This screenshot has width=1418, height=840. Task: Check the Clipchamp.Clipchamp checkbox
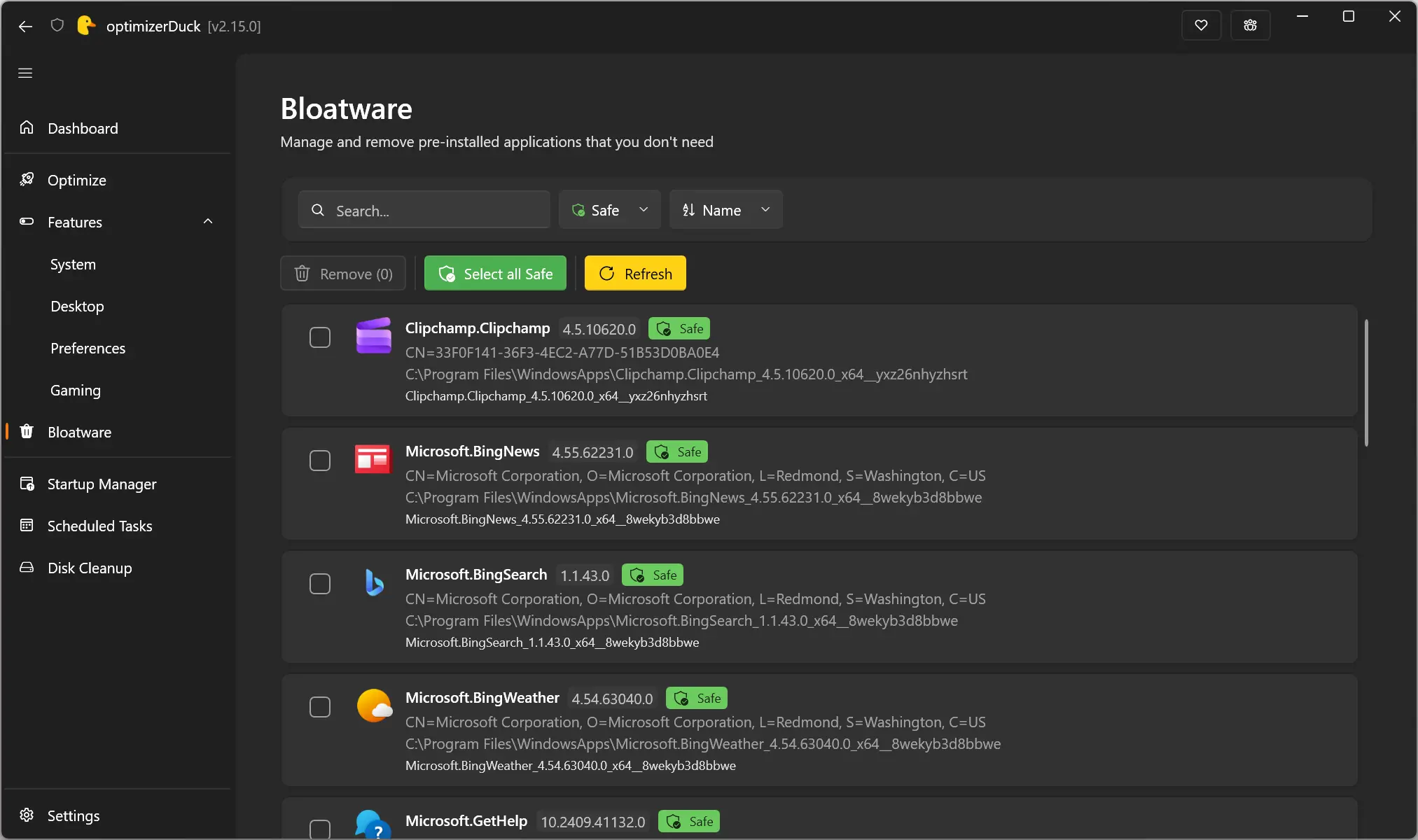click(320, 337)
